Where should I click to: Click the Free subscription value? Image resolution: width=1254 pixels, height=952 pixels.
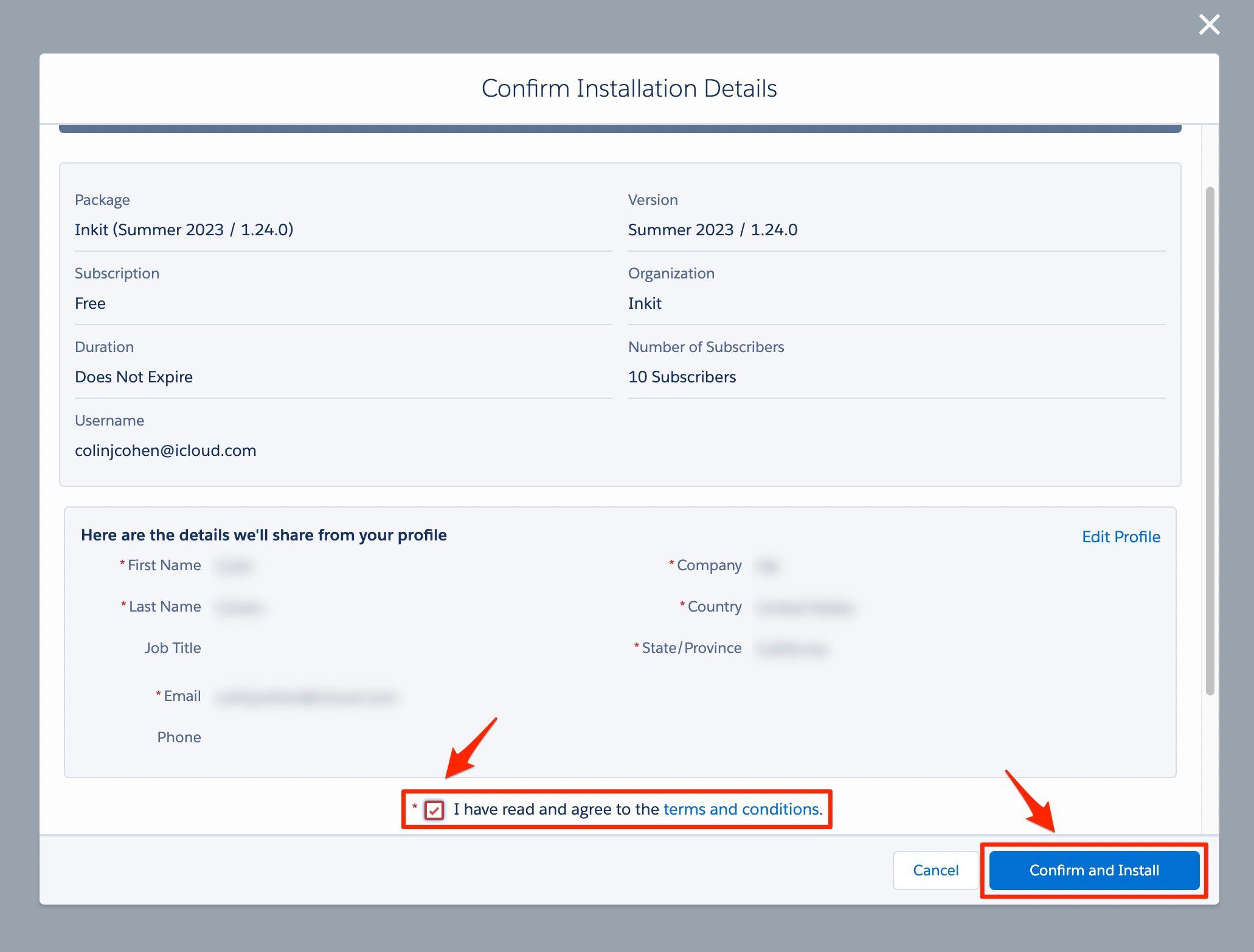90,303
